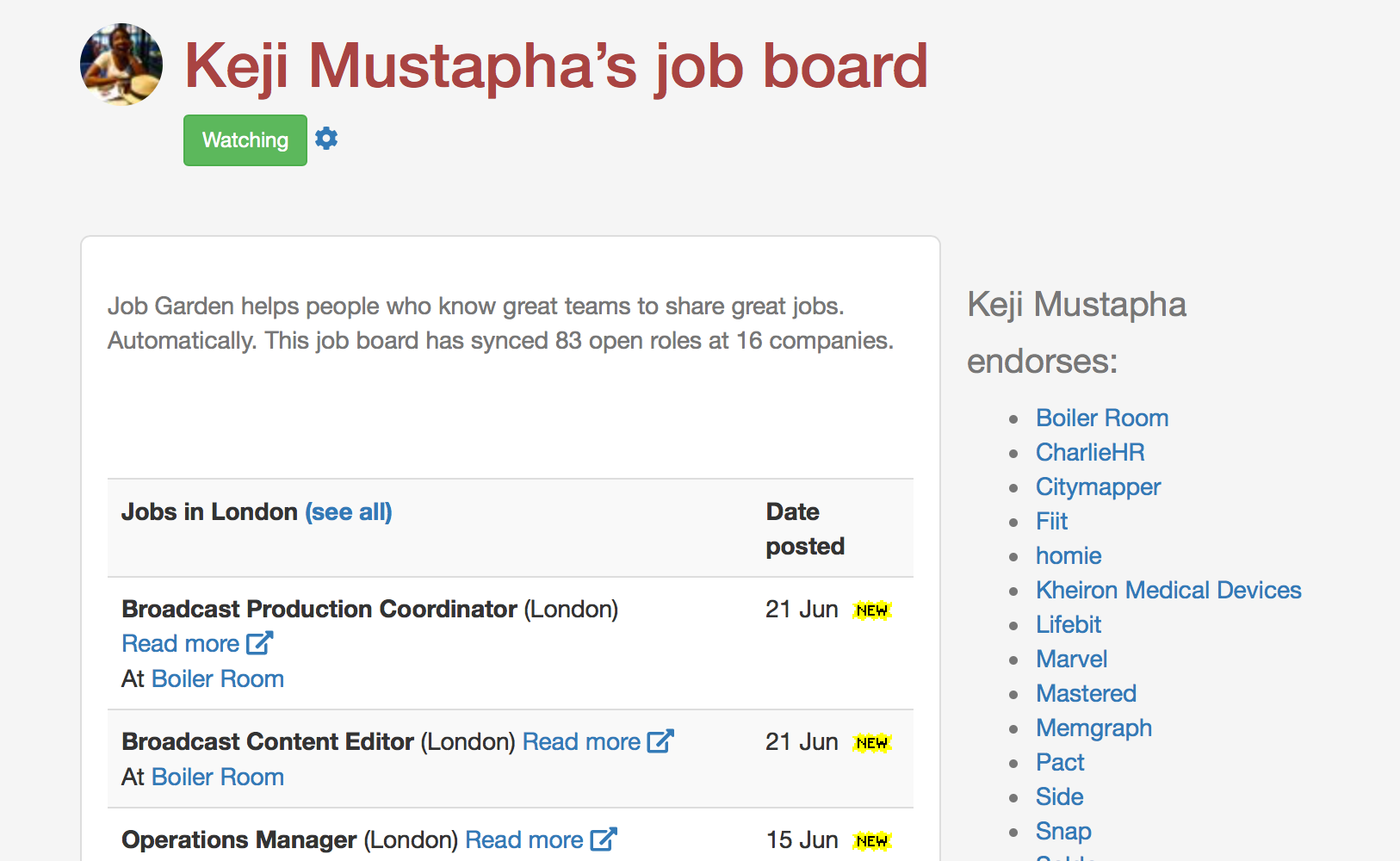Viewport: 1400px width, 861px height.
Task: Select Fiit from endorsed companies
Action: (1051, 522)
